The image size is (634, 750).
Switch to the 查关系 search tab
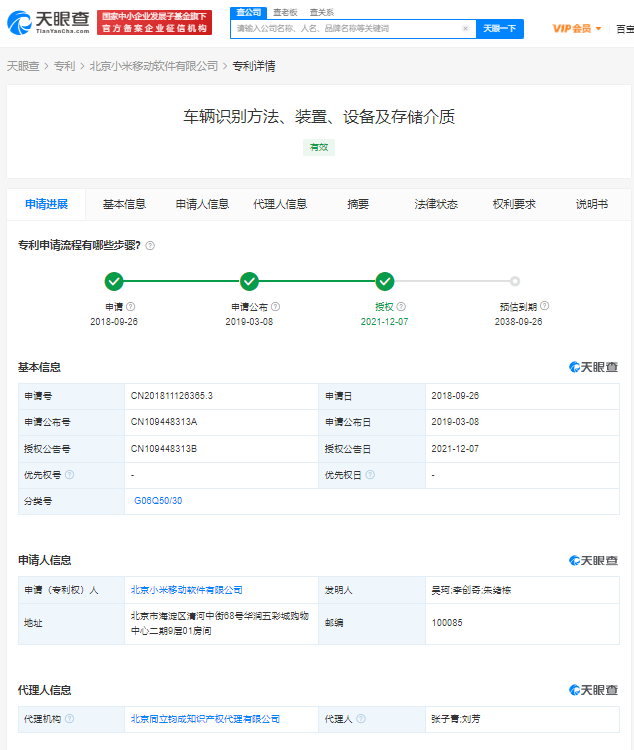pyautogui.click(x=321, y=12)
